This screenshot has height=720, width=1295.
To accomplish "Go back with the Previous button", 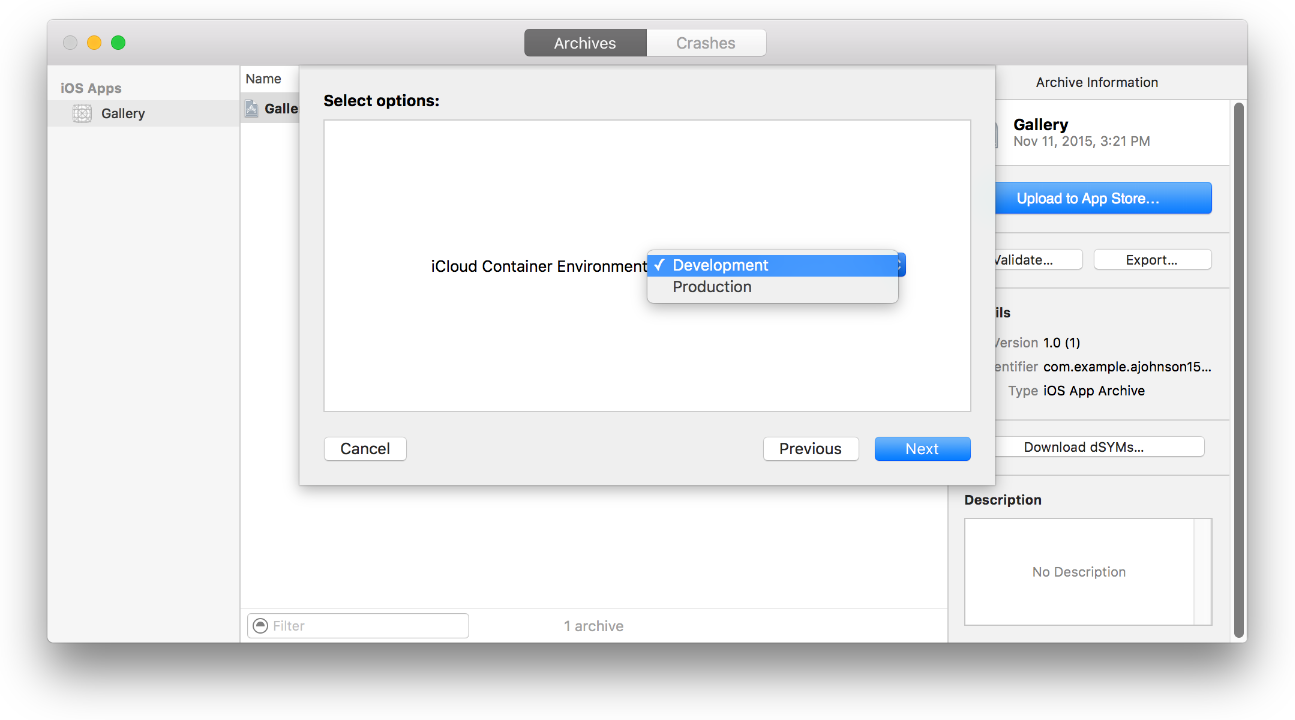I will (x=810, y=449).
